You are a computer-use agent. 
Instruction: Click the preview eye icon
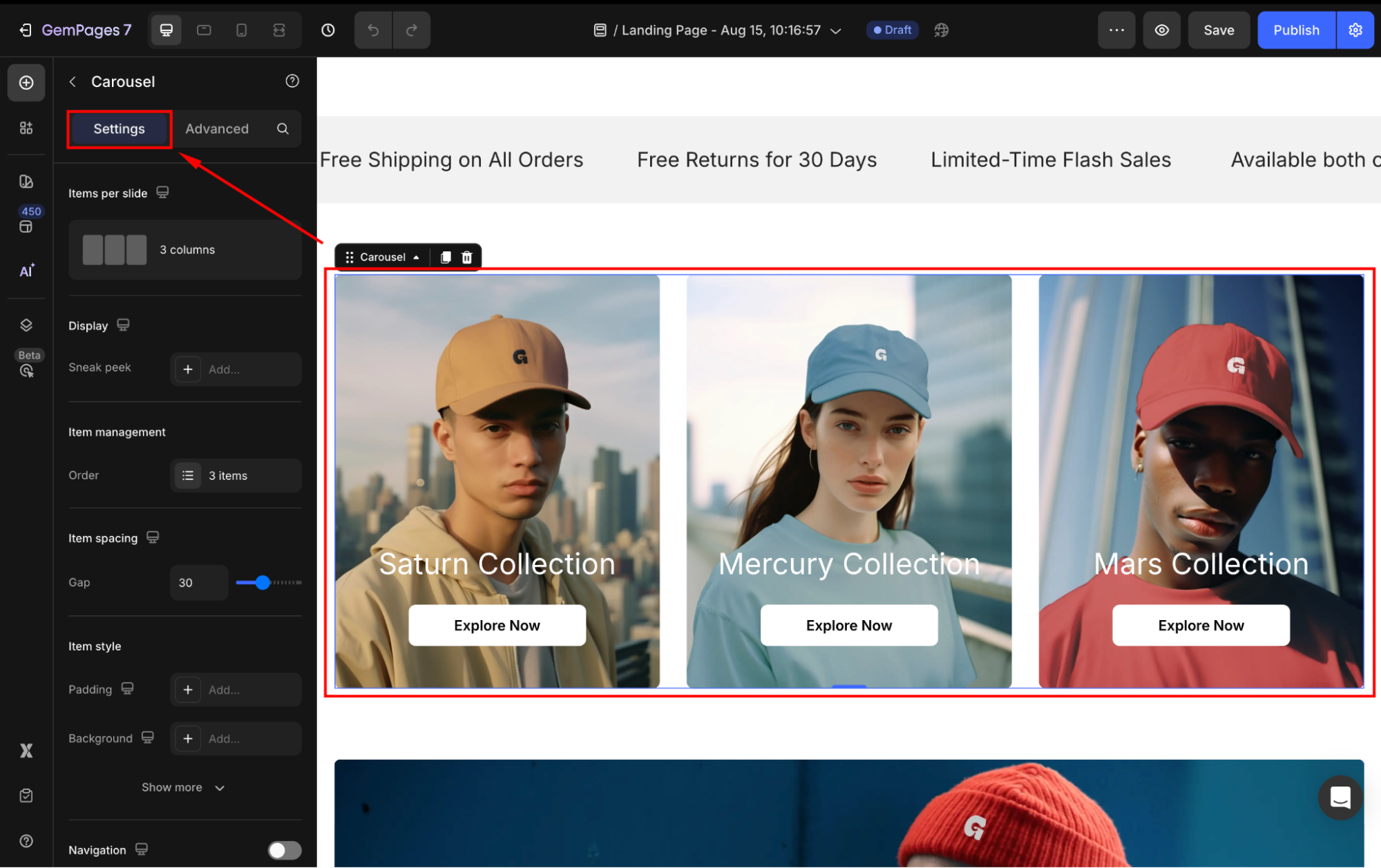[1162, 30]
